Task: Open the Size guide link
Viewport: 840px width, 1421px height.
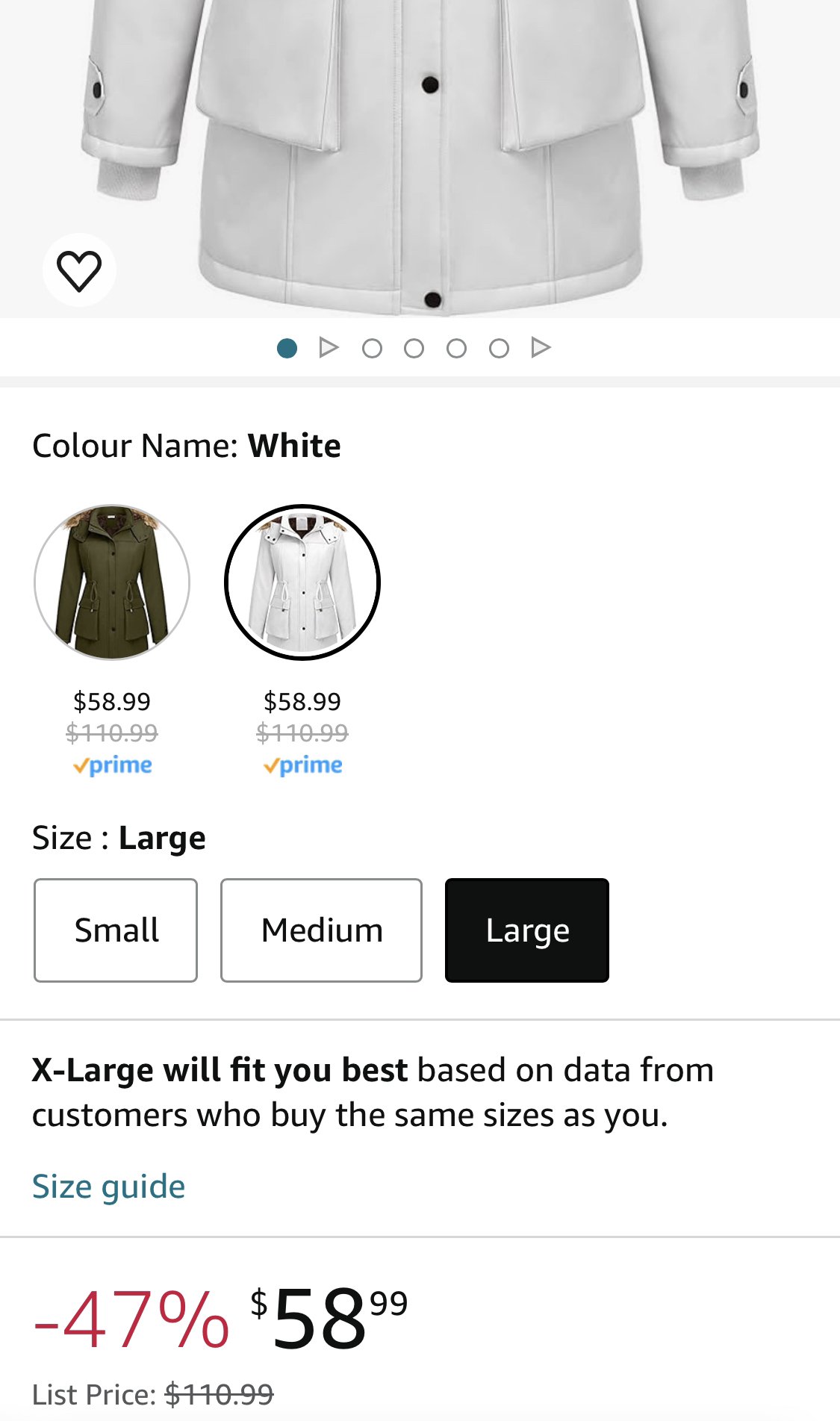Action: (108, 1187)
